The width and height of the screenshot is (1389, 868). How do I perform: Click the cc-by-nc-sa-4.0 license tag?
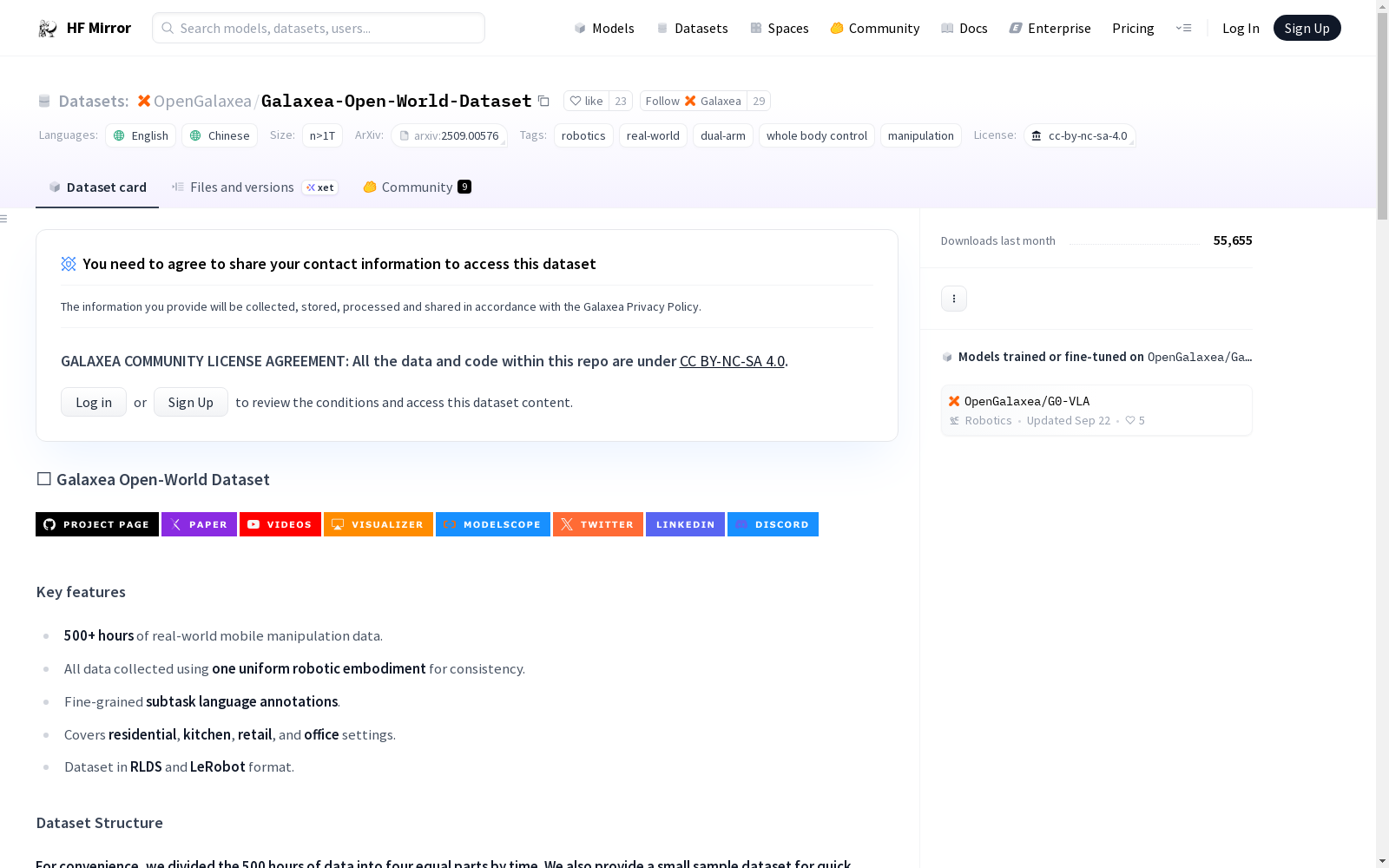[x=1080, y=135]
